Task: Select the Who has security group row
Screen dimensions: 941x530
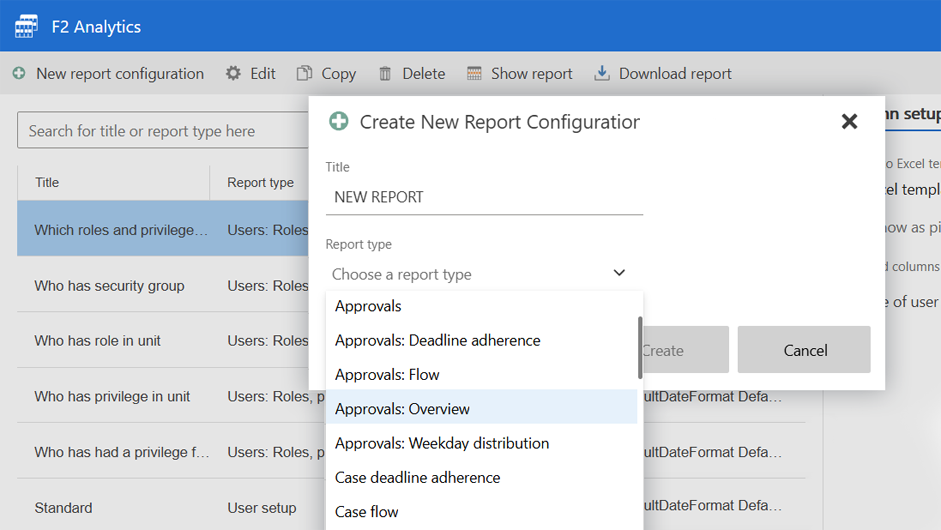Action: [x=163, y=285]
